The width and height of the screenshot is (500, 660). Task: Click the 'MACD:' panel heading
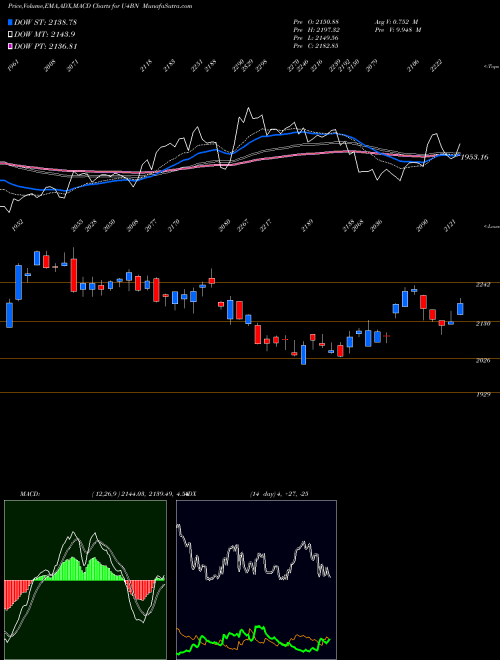[30, 494]
